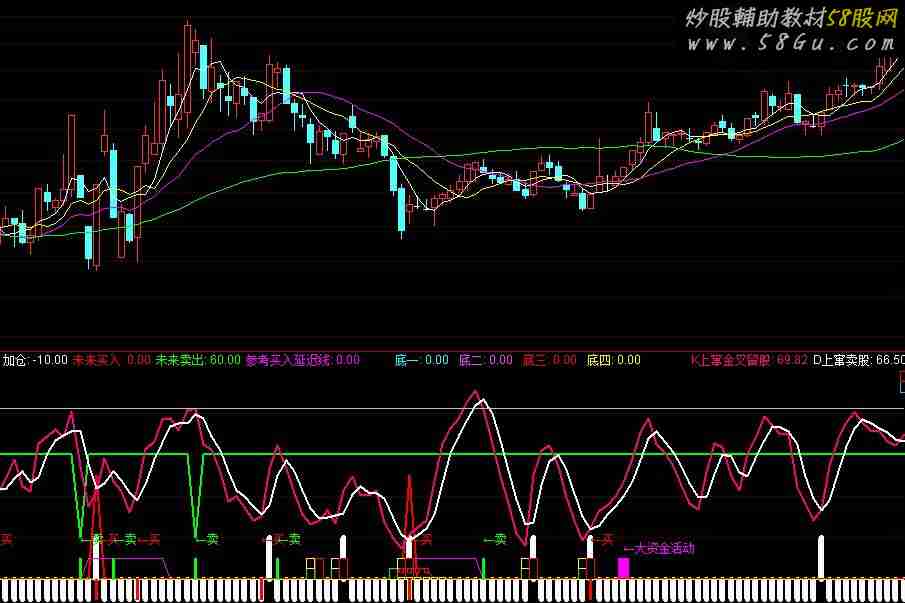905x603 pixels.
Task: Click the www.58Gu.com watermark link
Action: (790, 43)
